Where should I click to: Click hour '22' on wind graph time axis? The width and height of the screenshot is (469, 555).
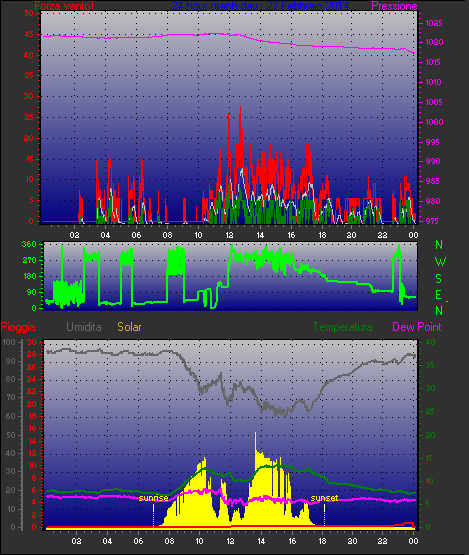coord(383,235)
